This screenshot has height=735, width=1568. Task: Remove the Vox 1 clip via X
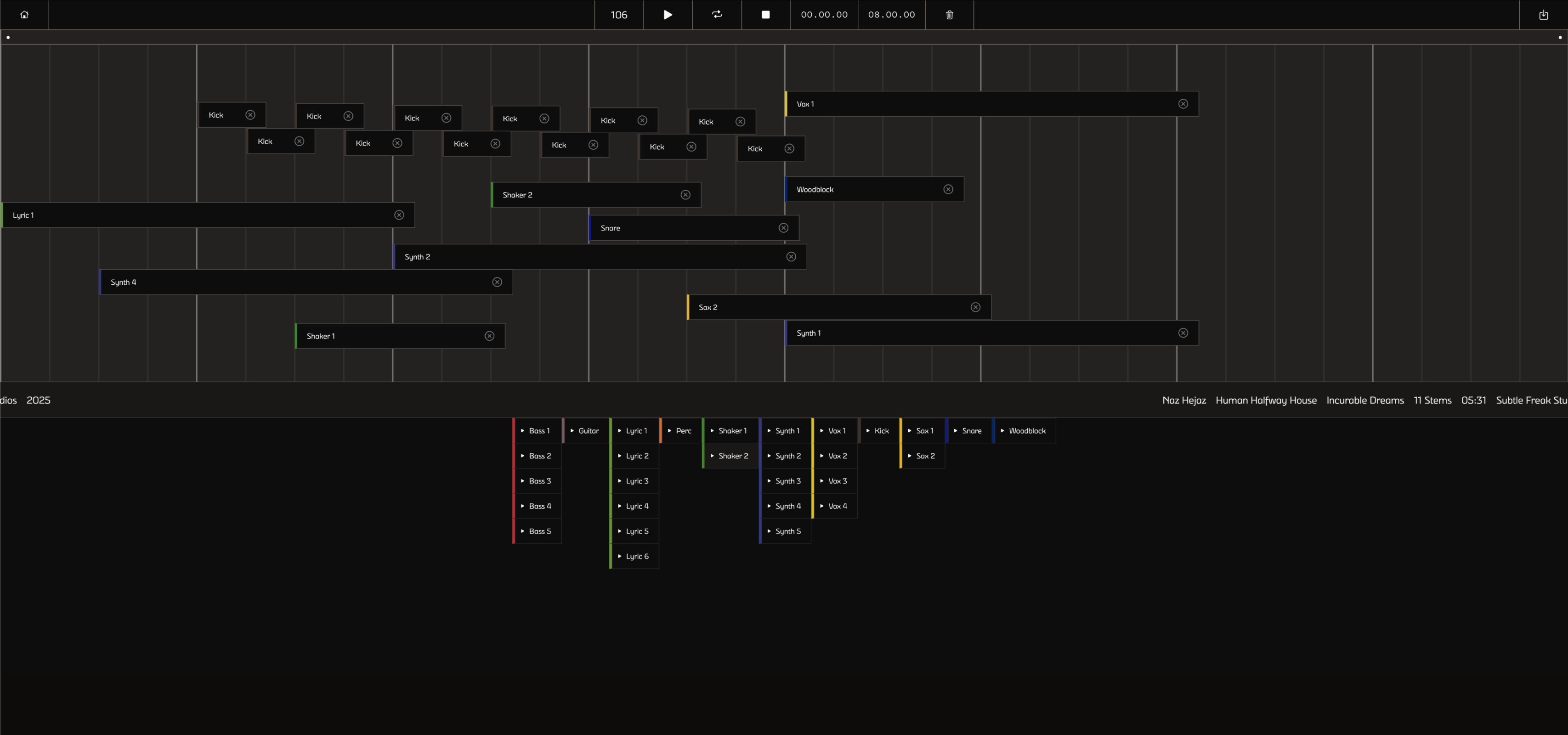pos(1183,104)
